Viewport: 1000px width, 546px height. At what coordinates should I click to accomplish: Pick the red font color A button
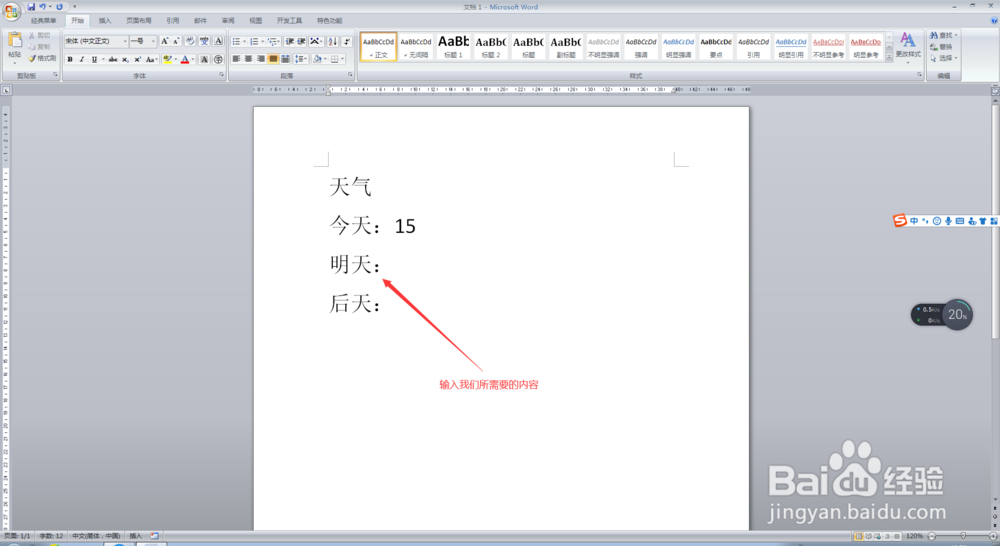pyautogui.click(x=185, y=59)
